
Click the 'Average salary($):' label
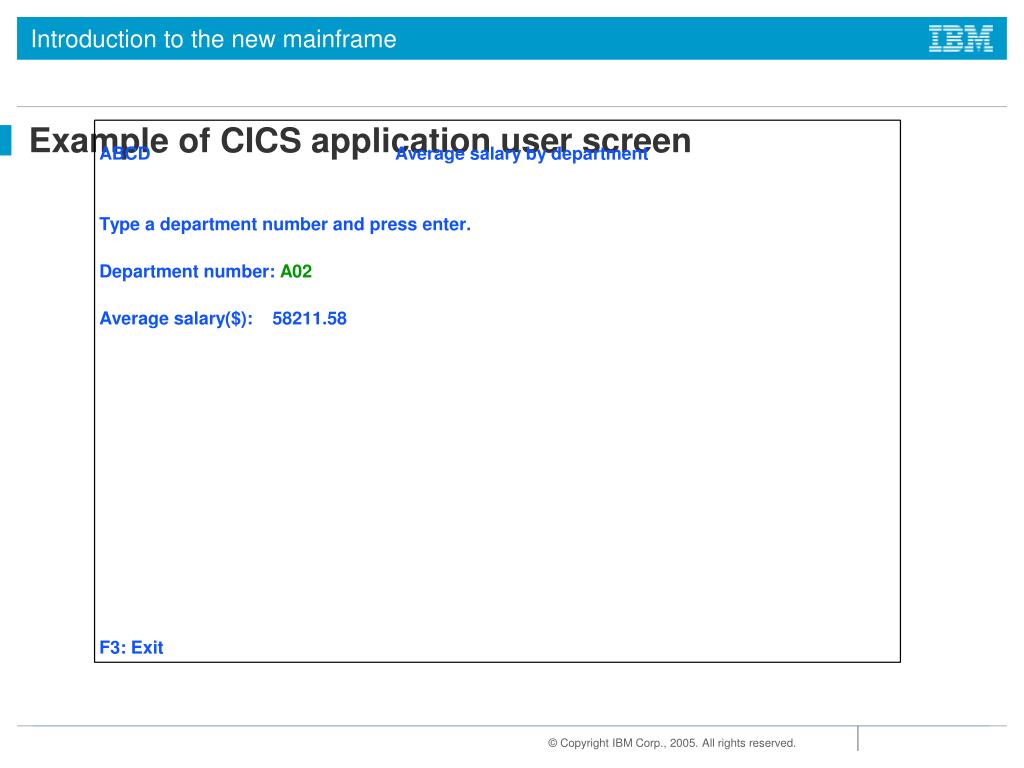[x=176, y=319]
